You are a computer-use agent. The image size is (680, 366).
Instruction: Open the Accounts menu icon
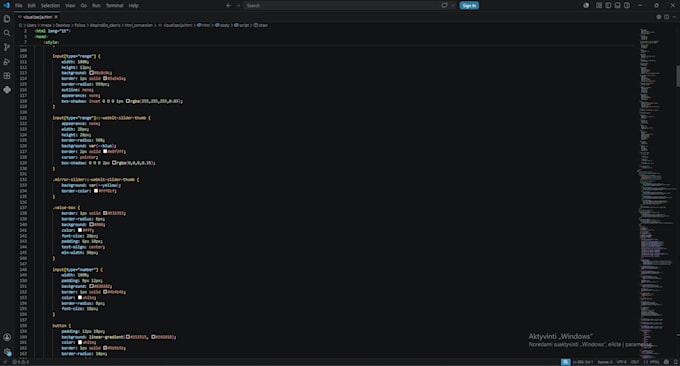pos(7,337)
